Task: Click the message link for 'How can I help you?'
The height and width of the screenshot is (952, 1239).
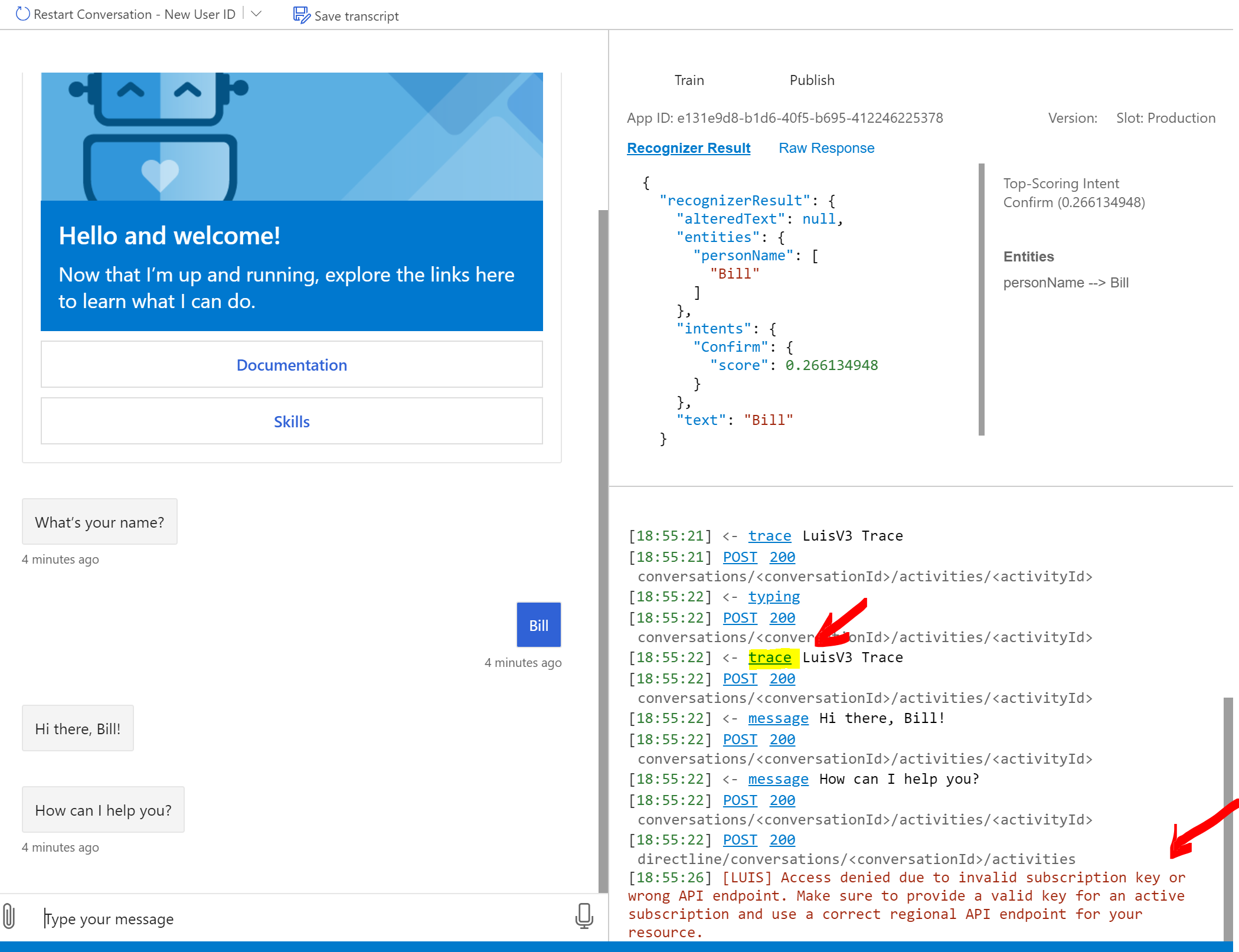Action: point(778,778)
